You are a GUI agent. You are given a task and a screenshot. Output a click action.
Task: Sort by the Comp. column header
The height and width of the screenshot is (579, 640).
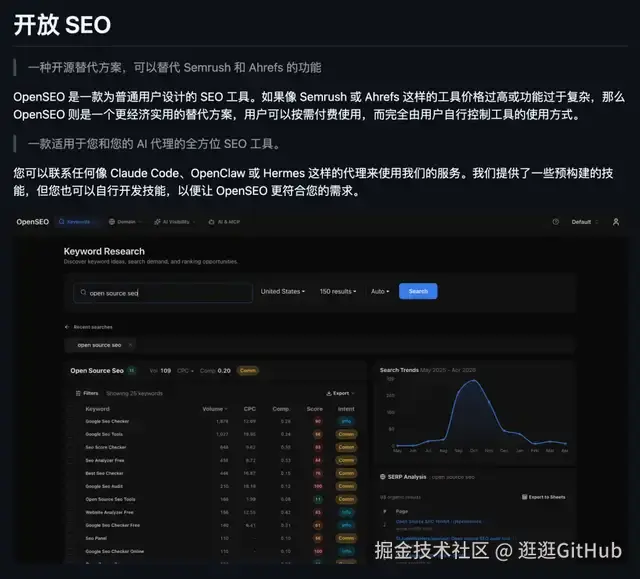coord(281,409)
